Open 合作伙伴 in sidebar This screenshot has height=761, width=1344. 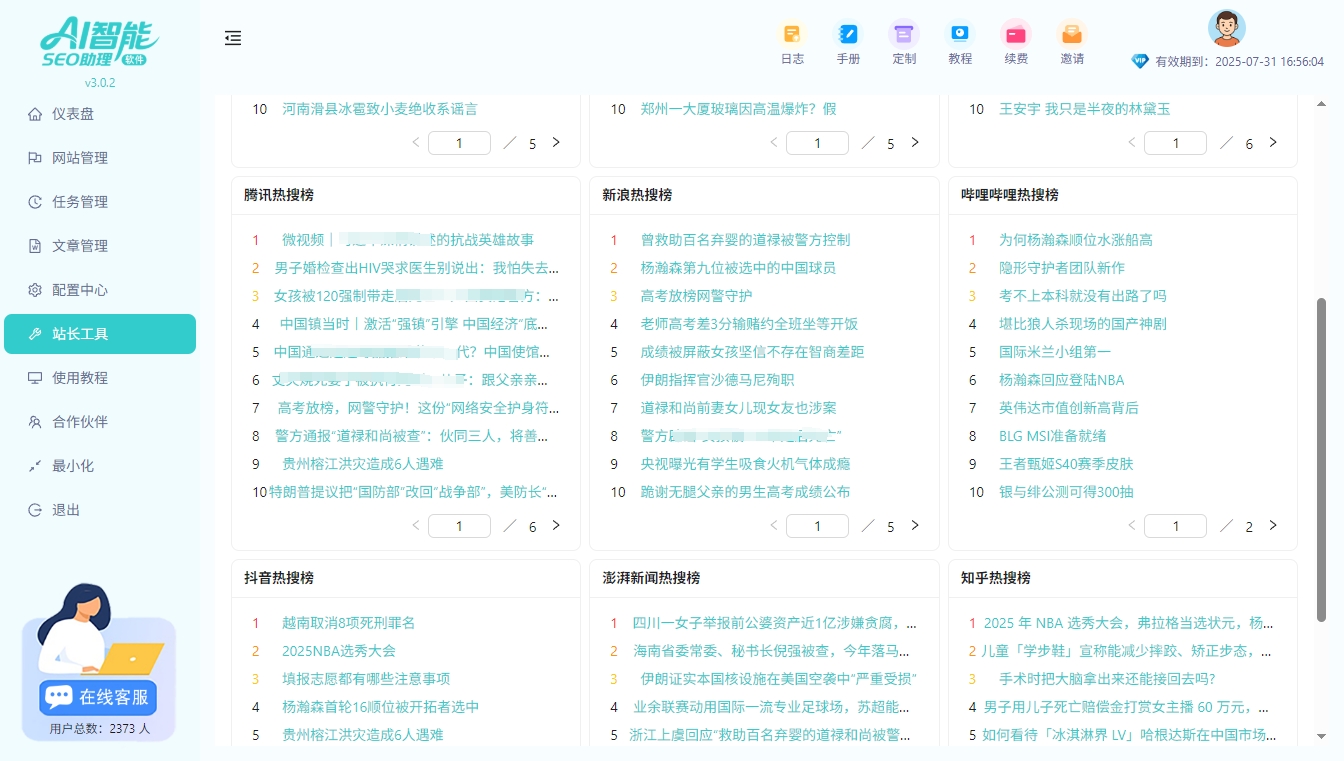pyautogui.click(x=100, y=422)
